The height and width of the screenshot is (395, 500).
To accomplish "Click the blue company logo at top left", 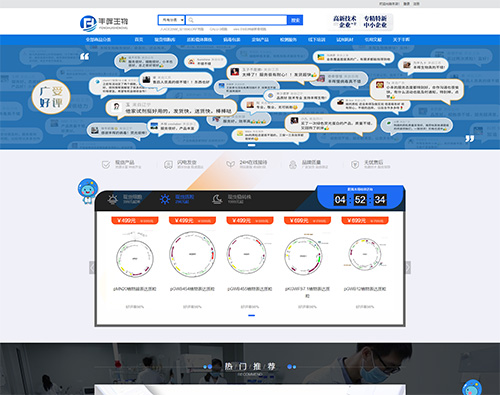I will pyautogui.click(x=104, y=23).
